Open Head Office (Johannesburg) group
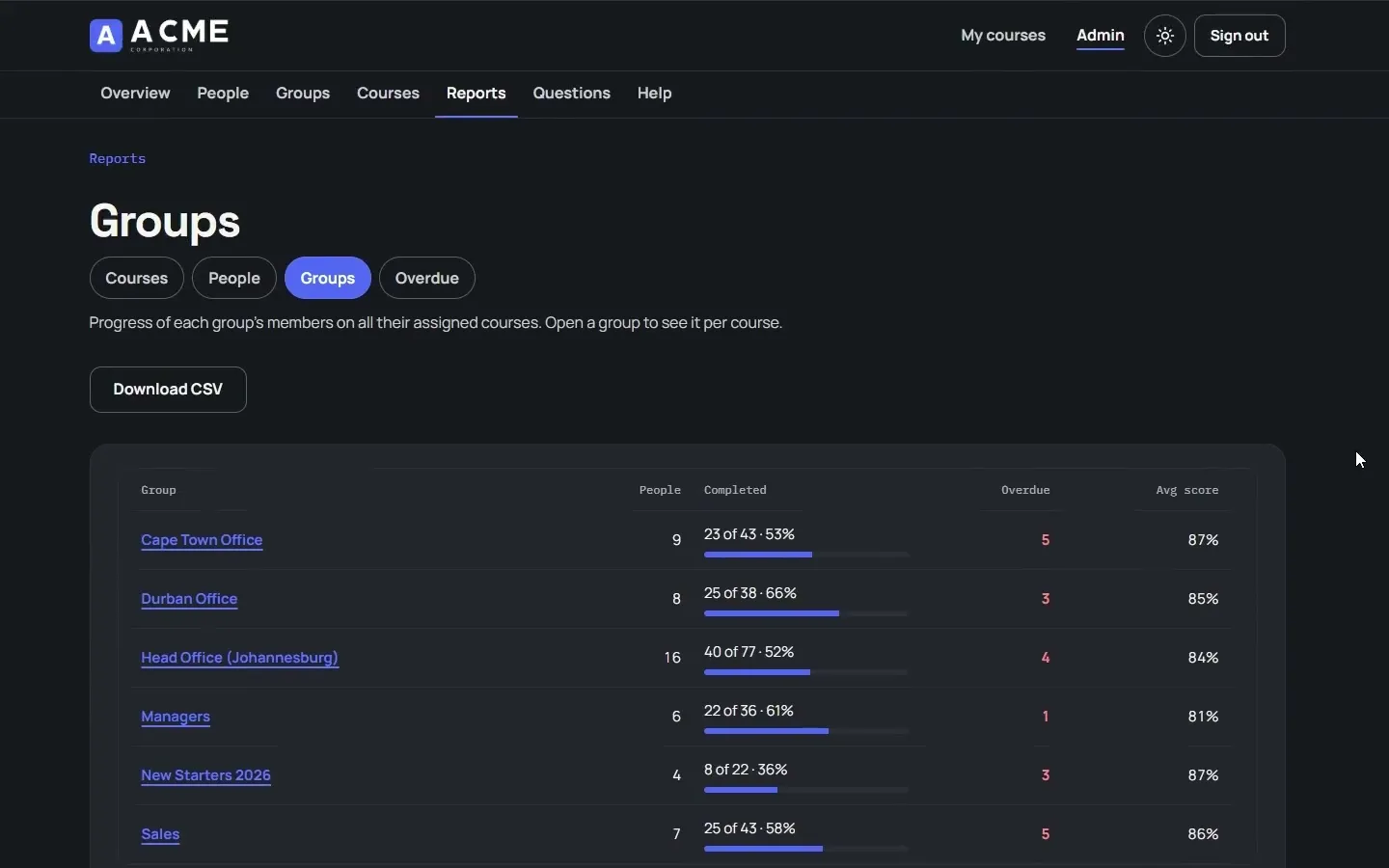This screenshot has width=1389, height=868. (240, 659)
